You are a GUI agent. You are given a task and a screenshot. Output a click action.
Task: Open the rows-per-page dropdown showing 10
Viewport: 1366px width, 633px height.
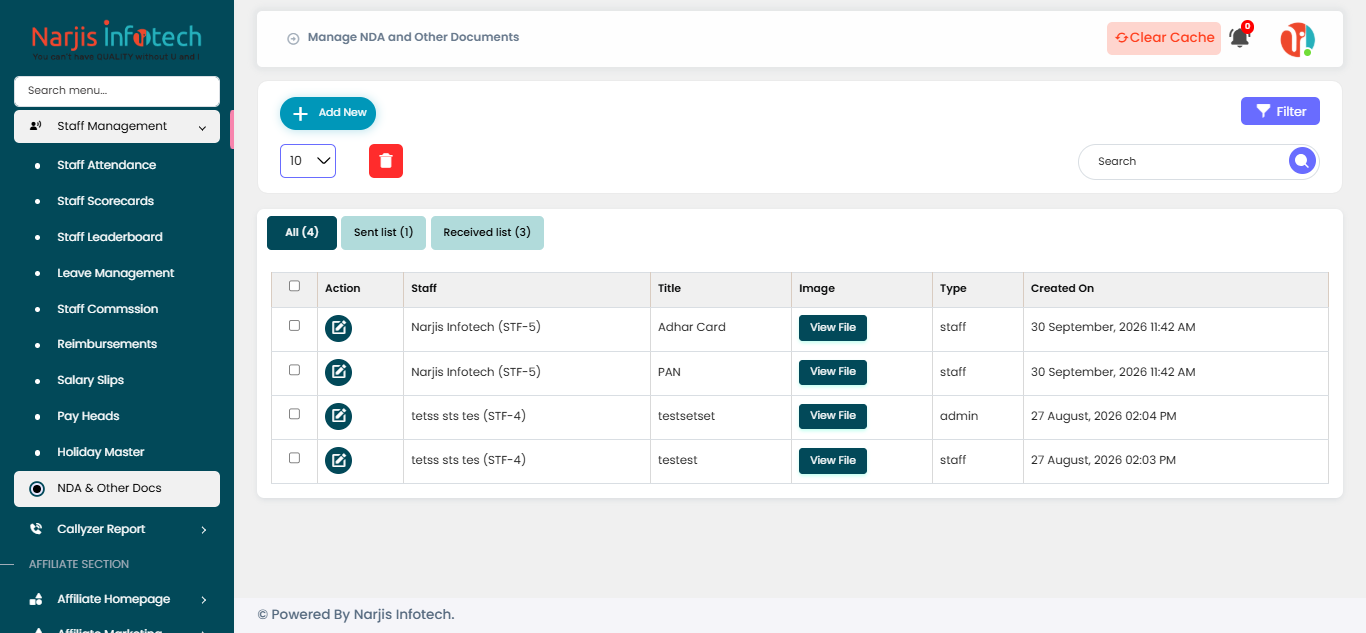[308, 161]
